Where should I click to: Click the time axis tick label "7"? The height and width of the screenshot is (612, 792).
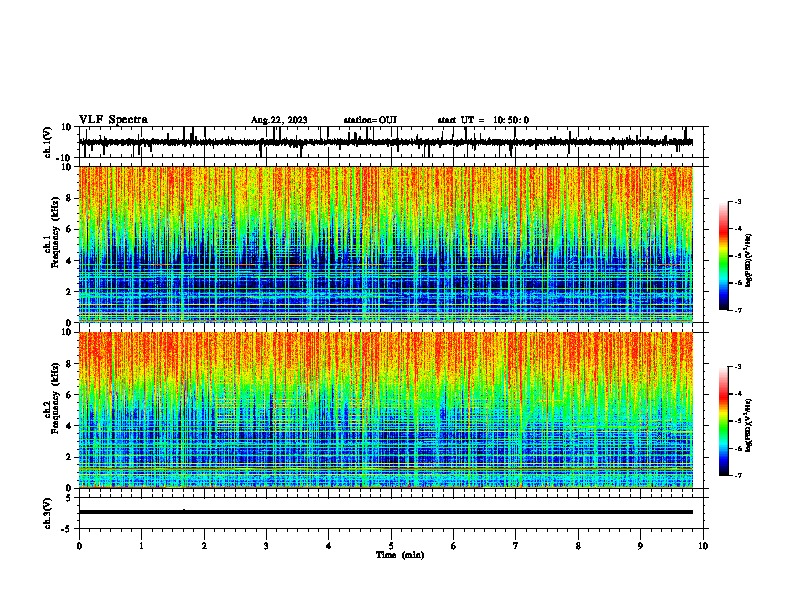click(x=516, y=546)
